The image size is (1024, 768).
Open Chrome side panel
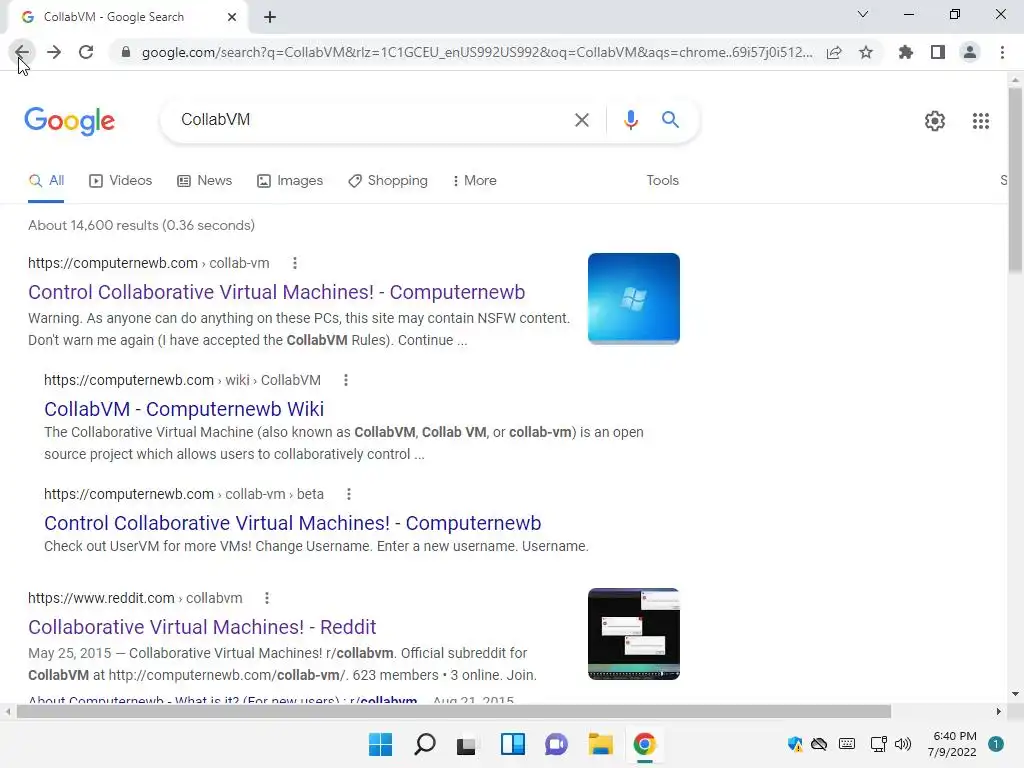point(938,52)
